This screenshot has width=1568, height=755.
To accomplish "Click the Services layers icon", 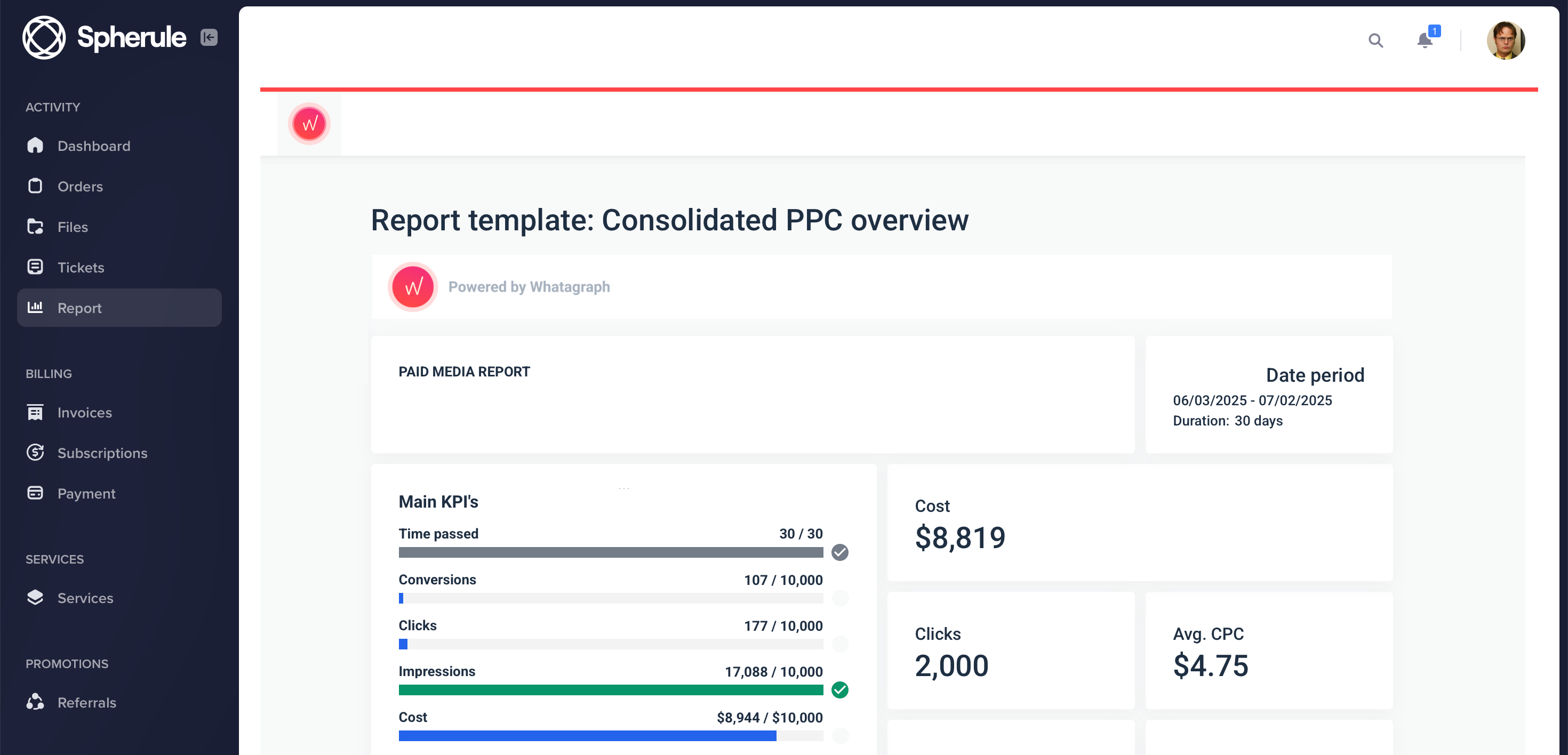I will [x=35, y=597].
